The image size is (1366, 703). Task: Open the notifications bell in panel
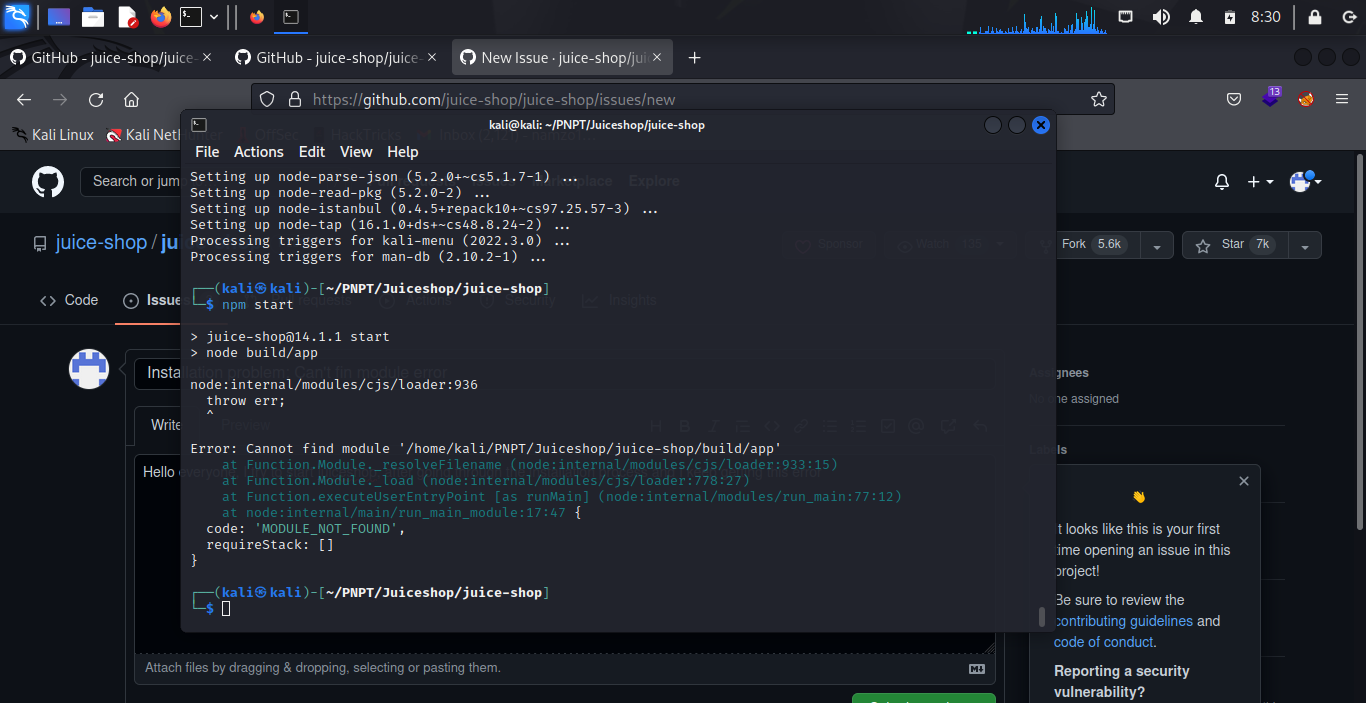pos(1195,17)
